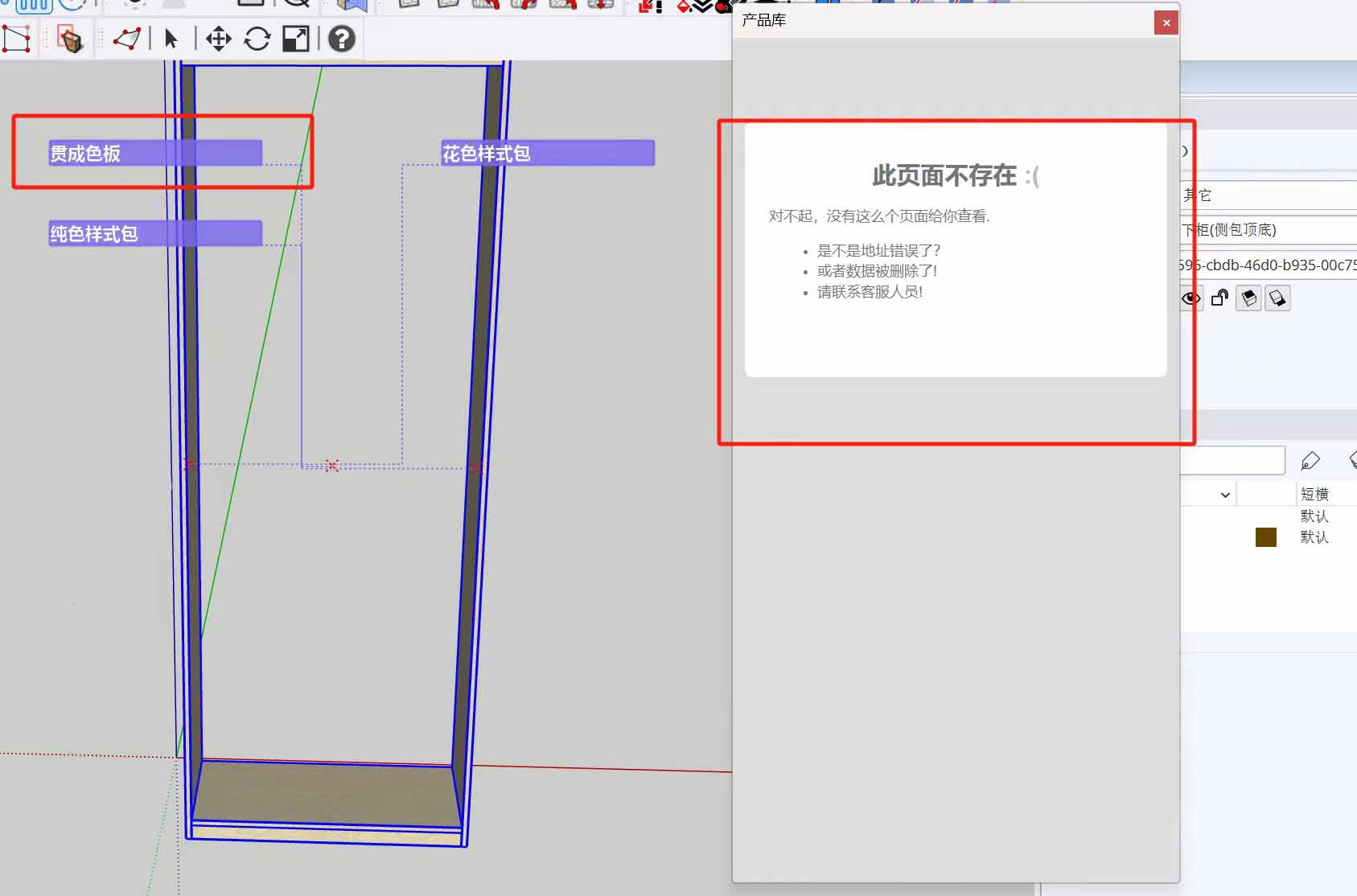The height and width of the screenshot is (896, 1357).
Task: Select the polygon face with red vertices
Action: click(x=127, y=39)
